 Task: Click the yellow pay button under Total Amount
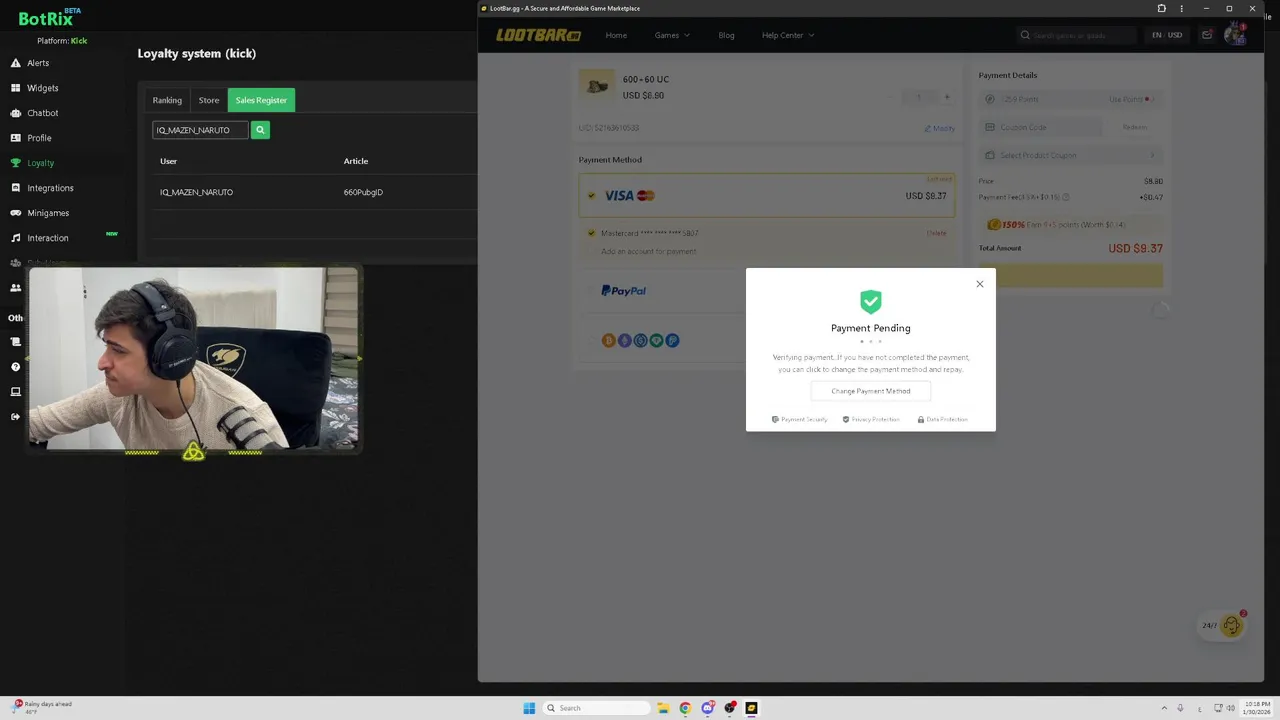[1070, 276]
